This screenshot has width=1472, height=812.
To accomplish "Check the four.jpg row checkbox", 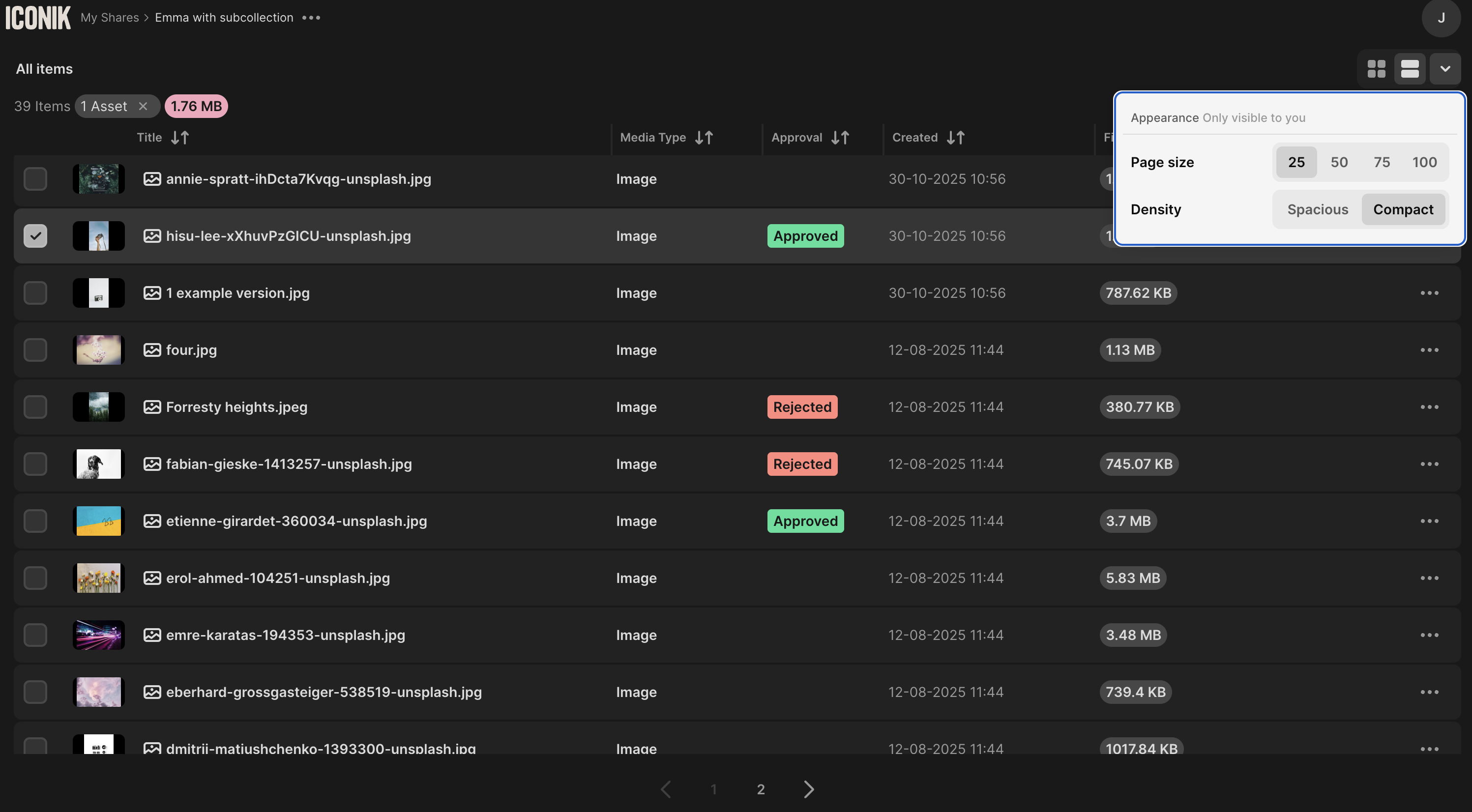I will [35, 349].
